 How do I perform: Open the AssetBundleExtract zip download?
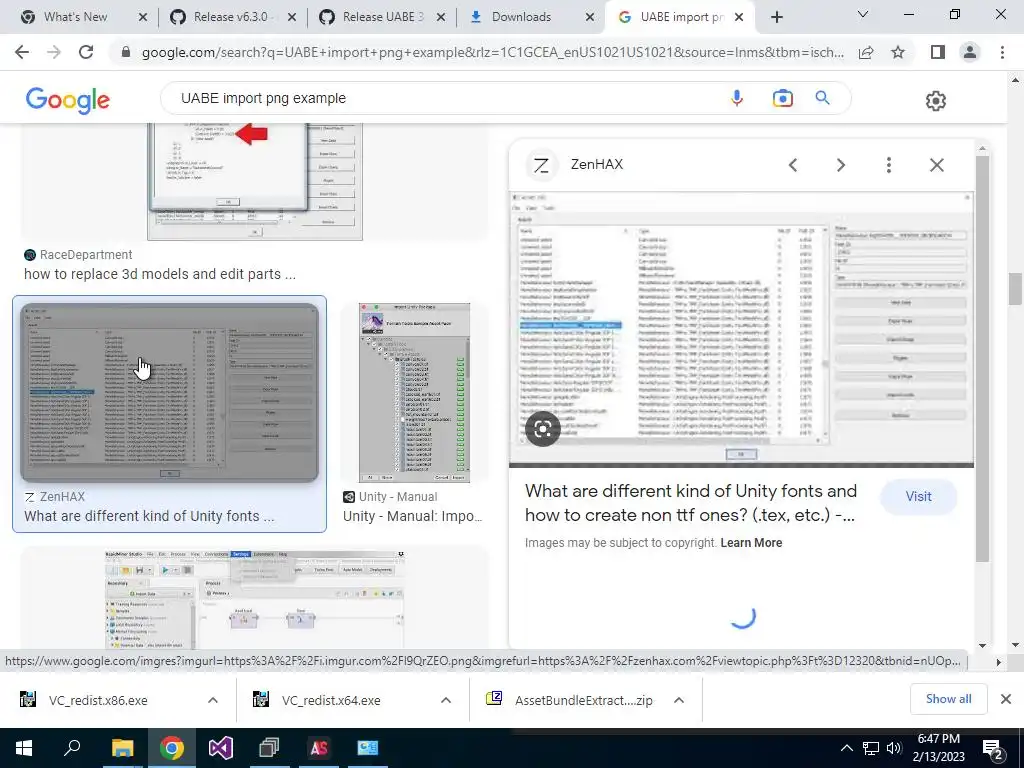pos(583,700)
